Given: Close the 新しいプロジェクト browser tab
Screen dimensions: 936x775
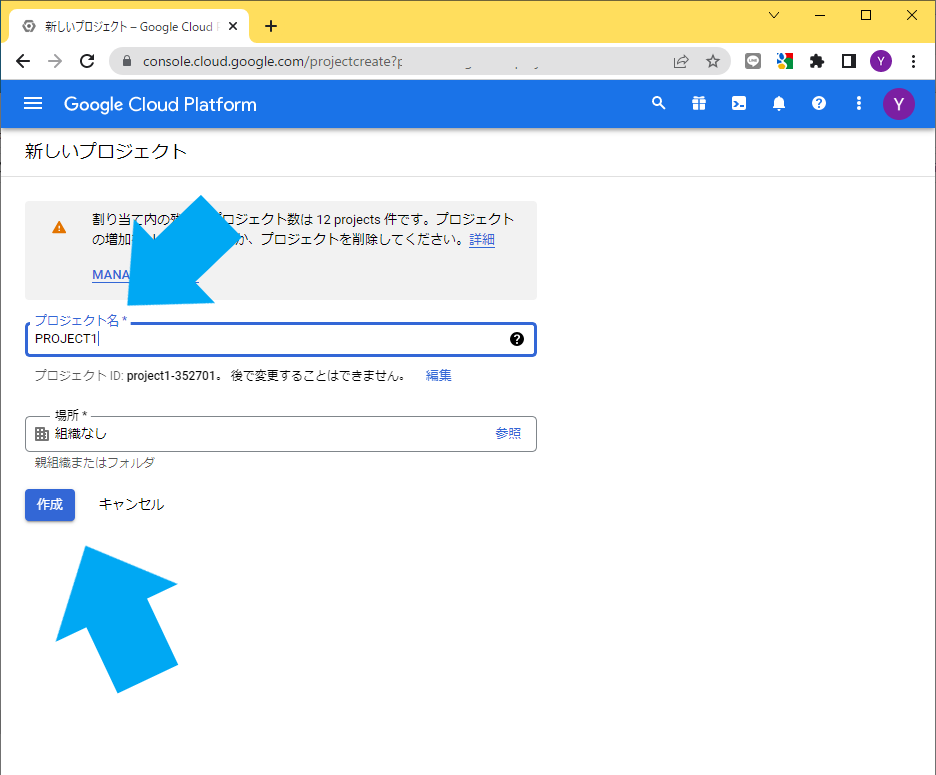Looking at the screenshot, I should click(233, 26).
